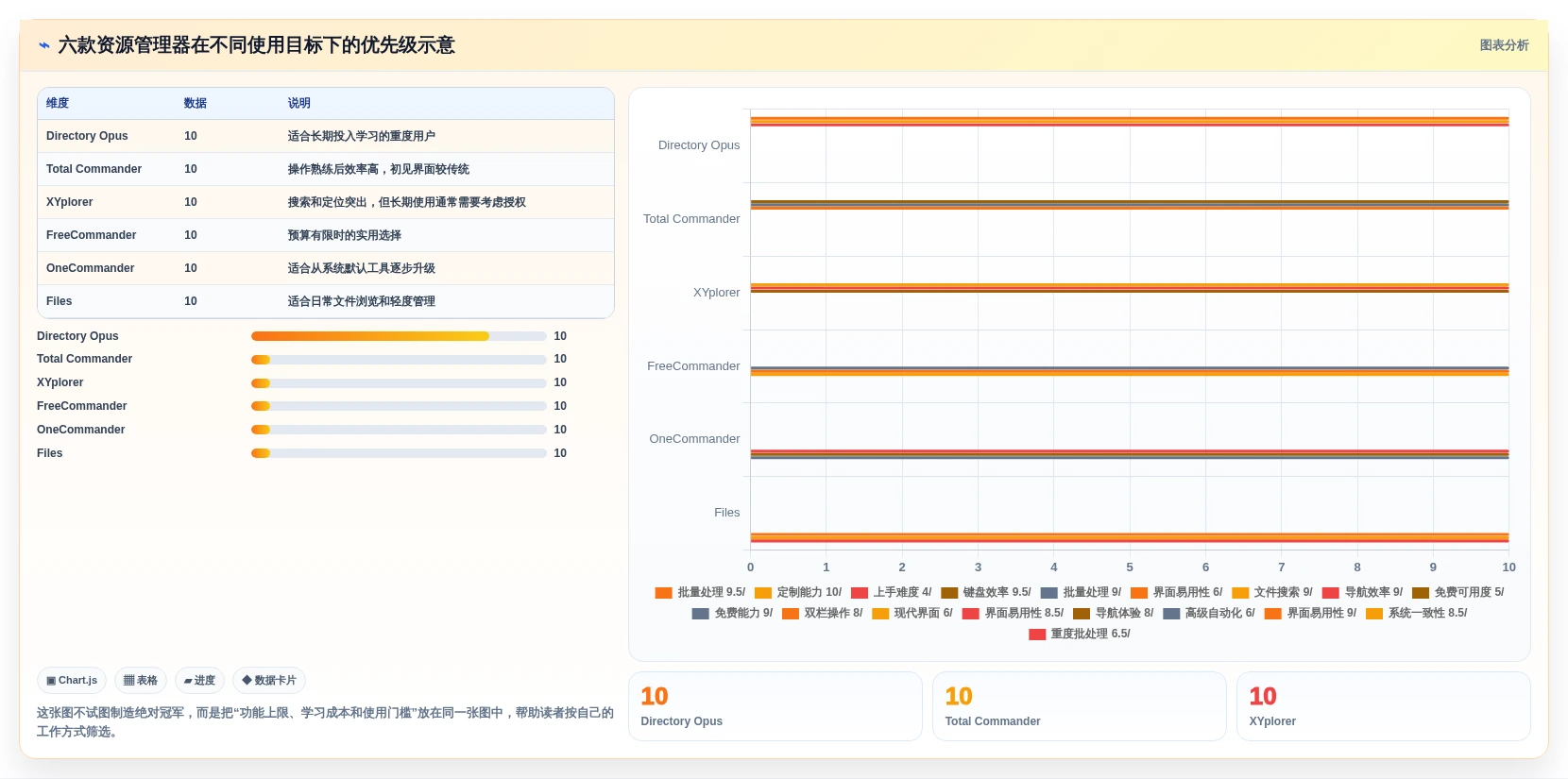The height and width of the screenshot is (779, 1568).
Task: Select XYplorer in the table
Action: [69, 202]
